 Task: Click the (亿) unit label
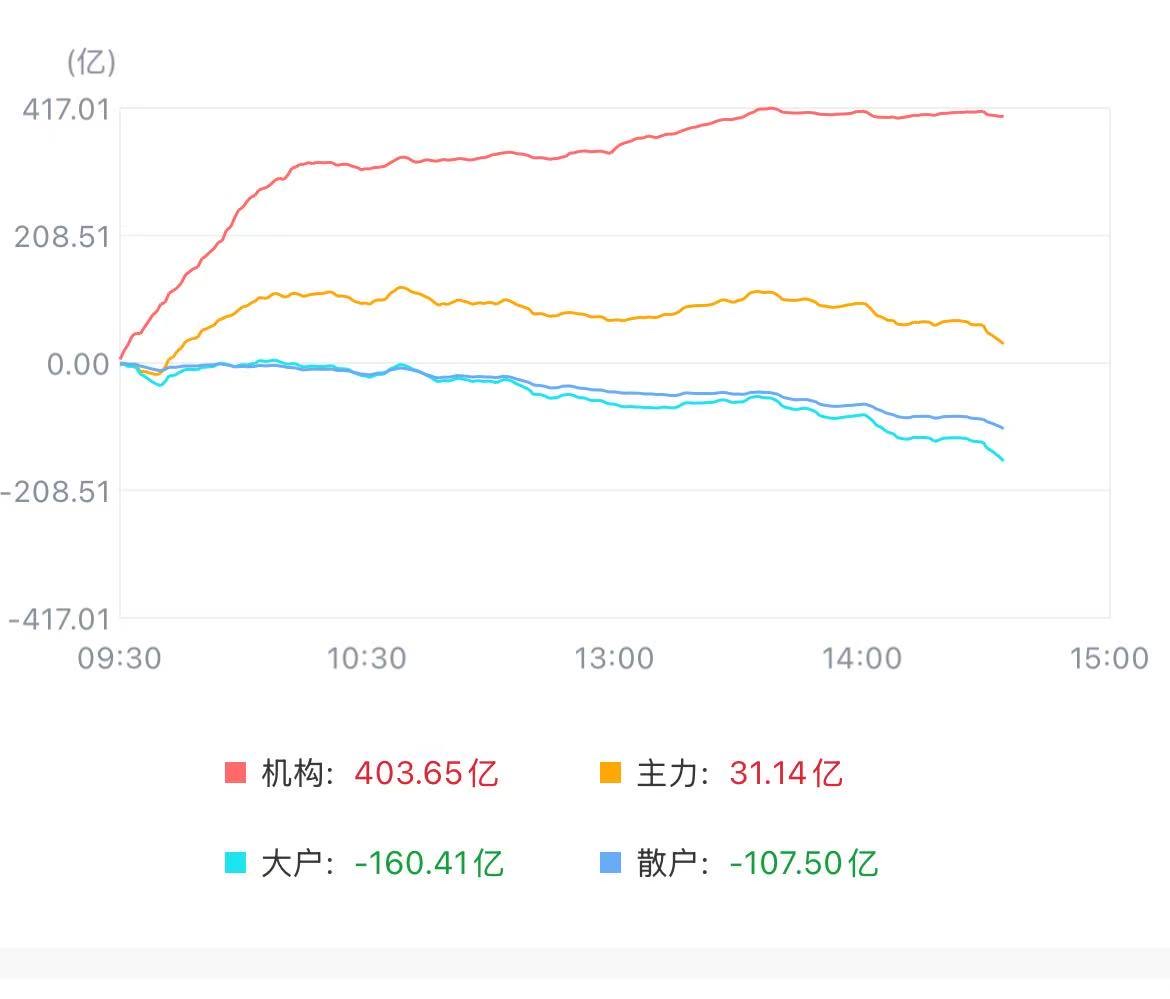point(91,63)
